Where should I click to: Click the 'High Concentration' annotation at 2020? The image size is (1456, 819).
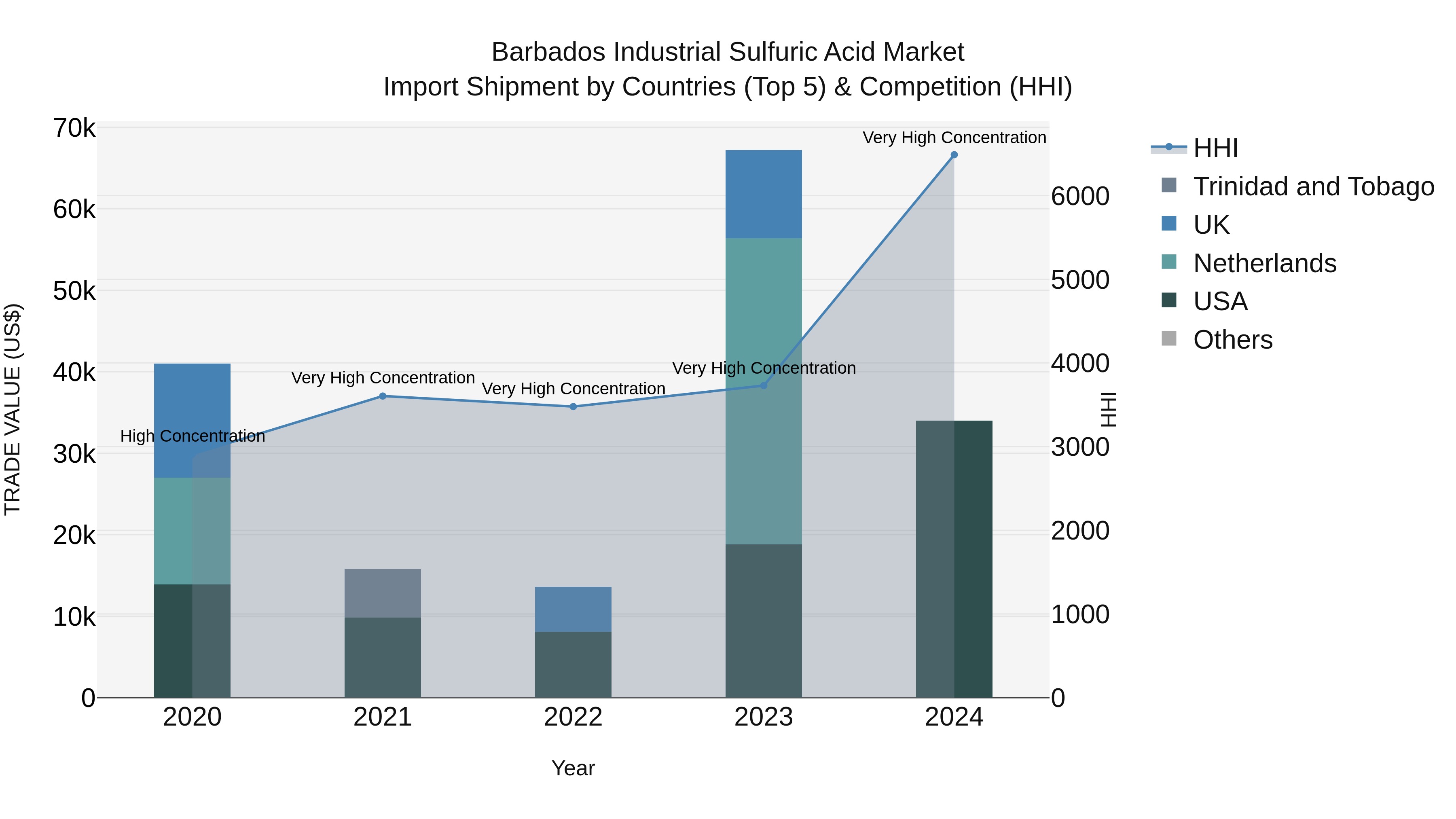[193, 436]
